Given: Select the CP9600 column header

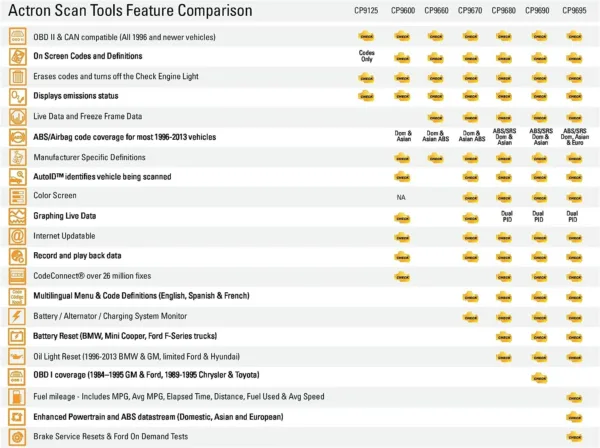Looking at the screenshot, I should point(403,11).
